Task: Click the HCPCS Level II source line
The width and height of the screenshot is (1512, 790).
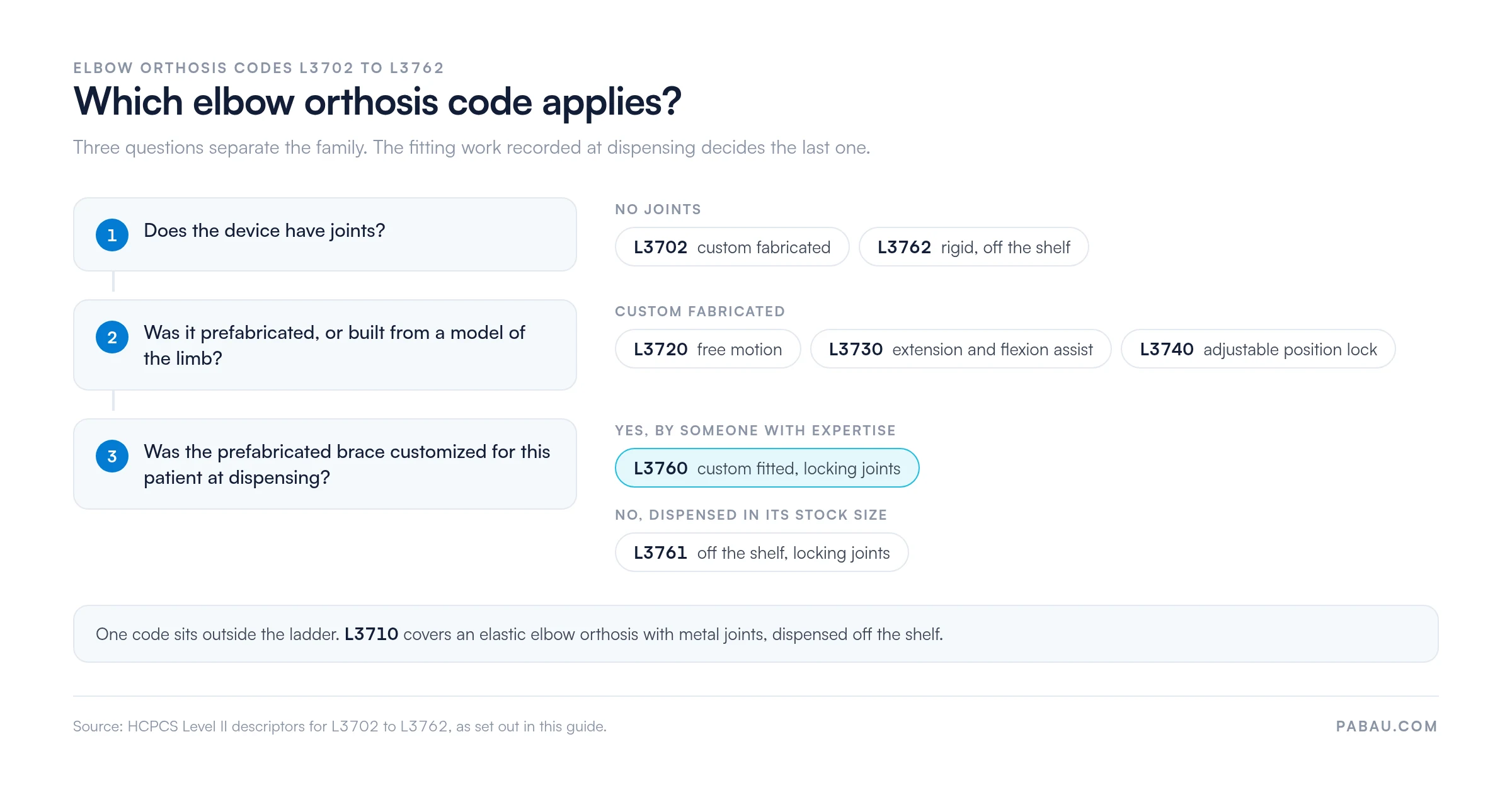Action: pos(340,726)
